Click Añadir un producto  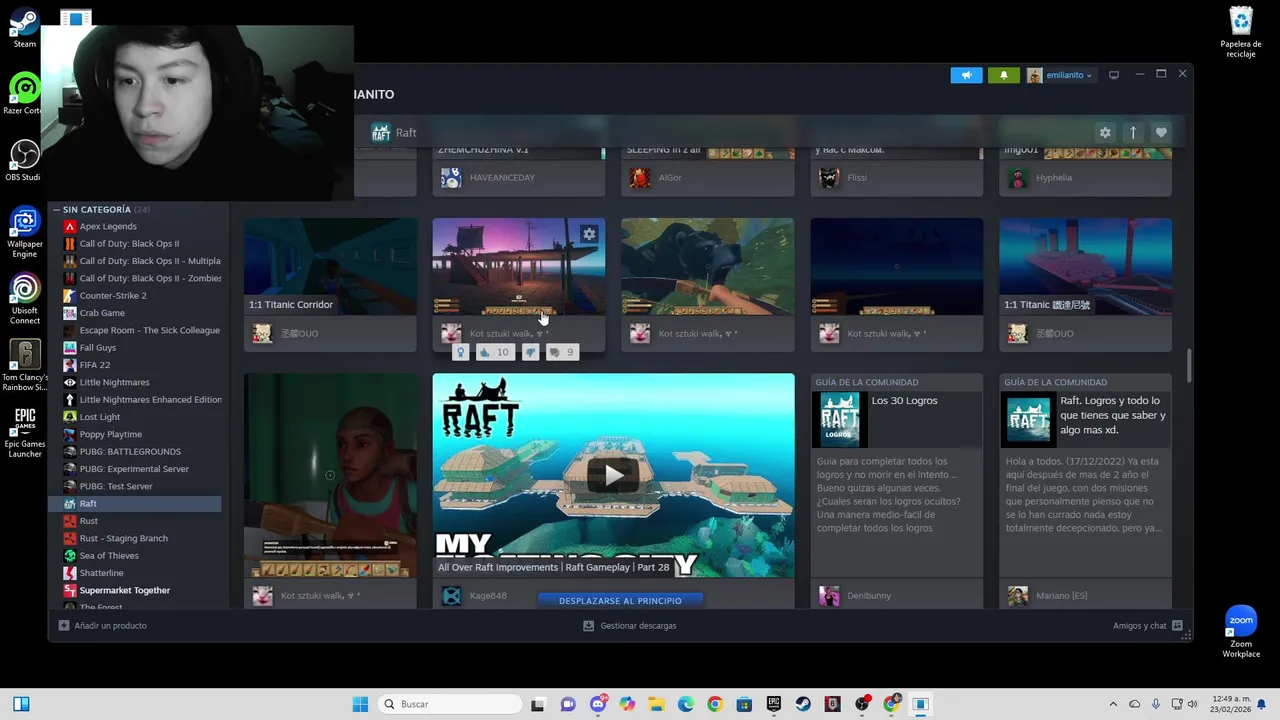[x=103, y=626]
